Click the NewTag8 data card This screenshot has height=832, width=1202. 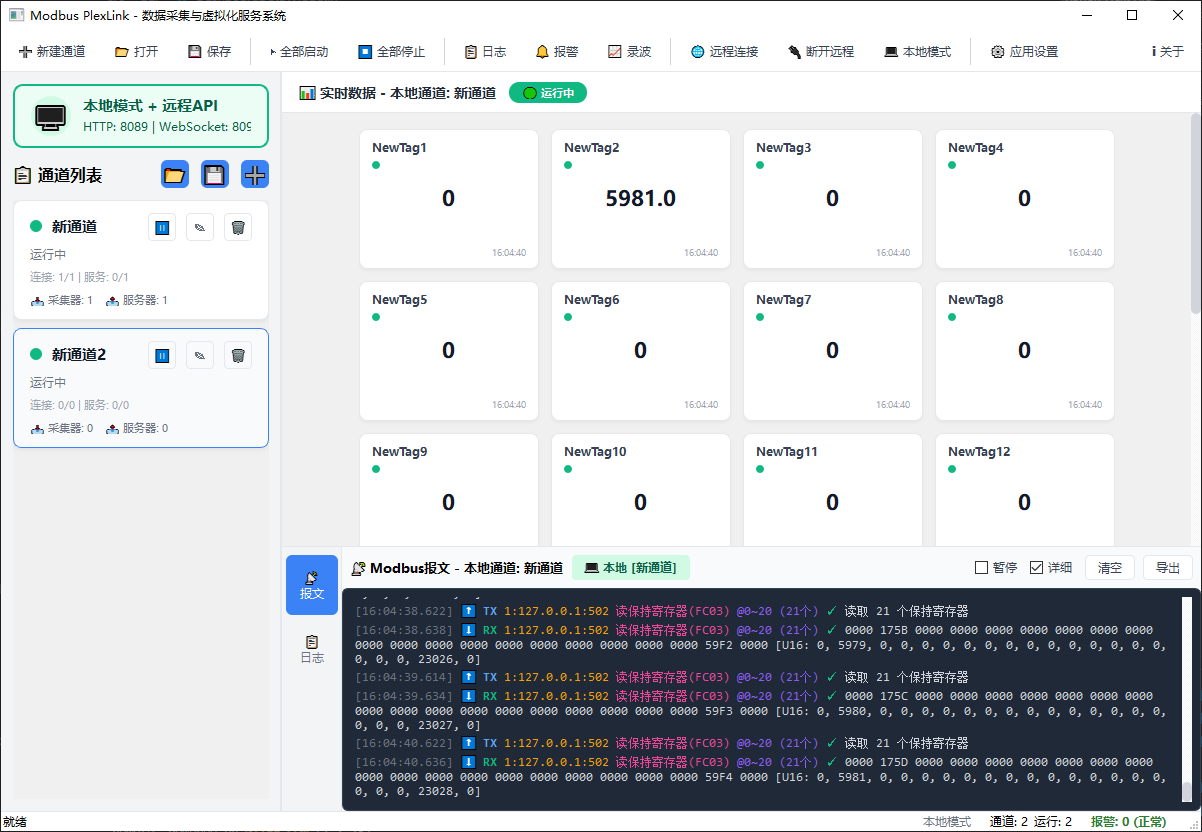point(1025,351)
